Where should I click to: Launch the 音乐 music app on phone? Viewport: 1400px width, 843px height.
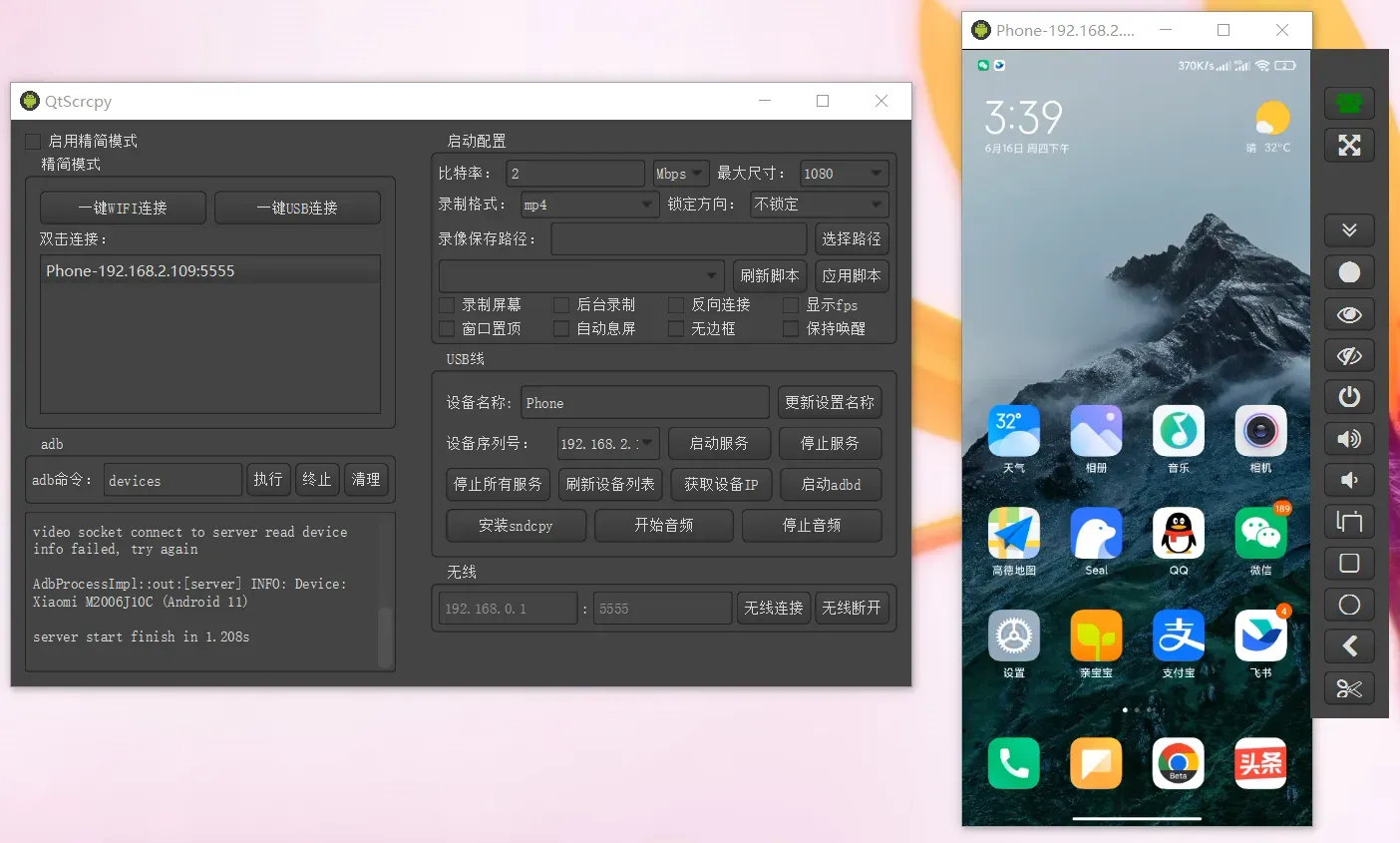point(1179,431)
